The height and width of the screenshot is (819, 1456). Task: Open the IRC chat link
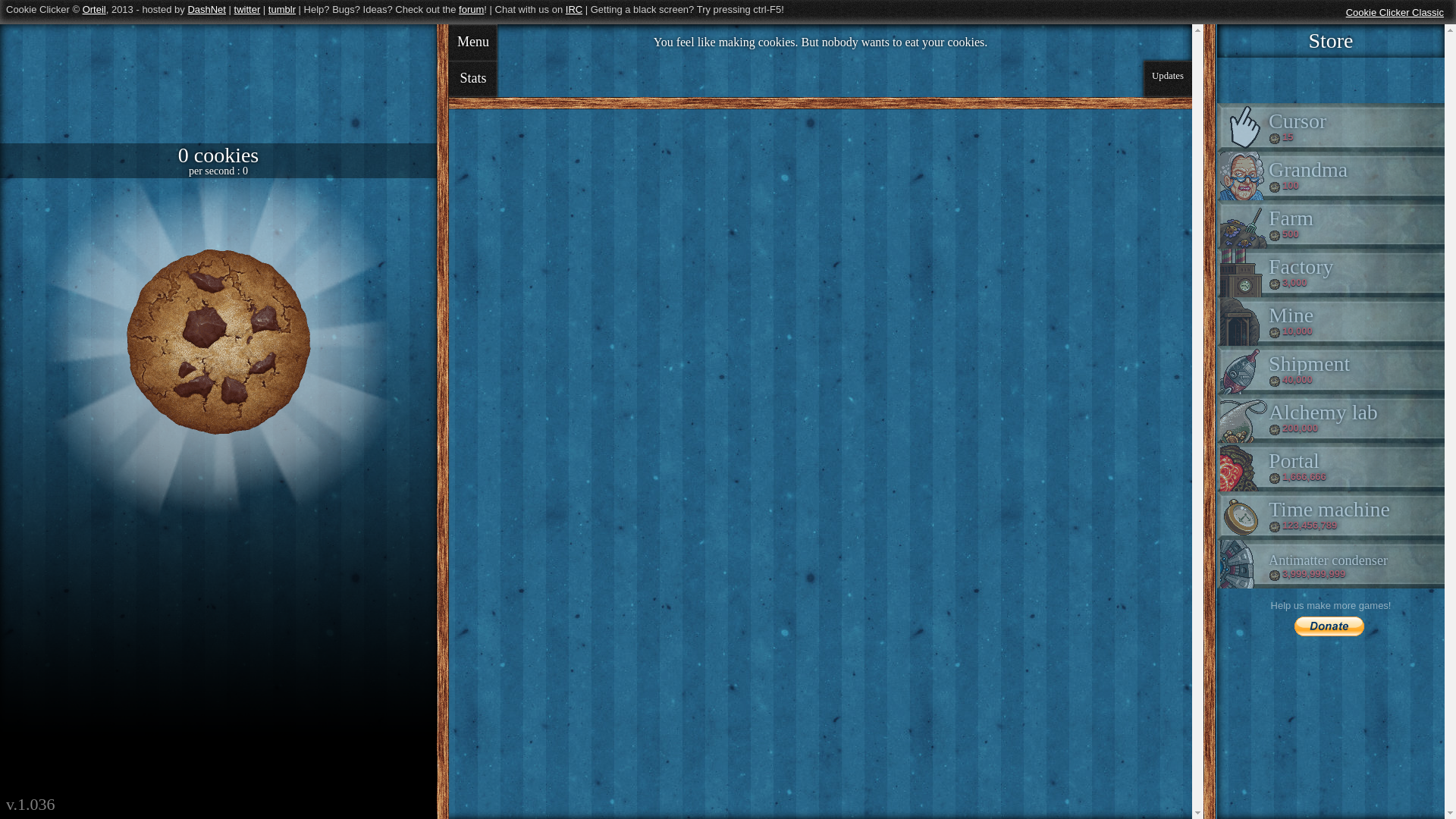tap(574, 10)
